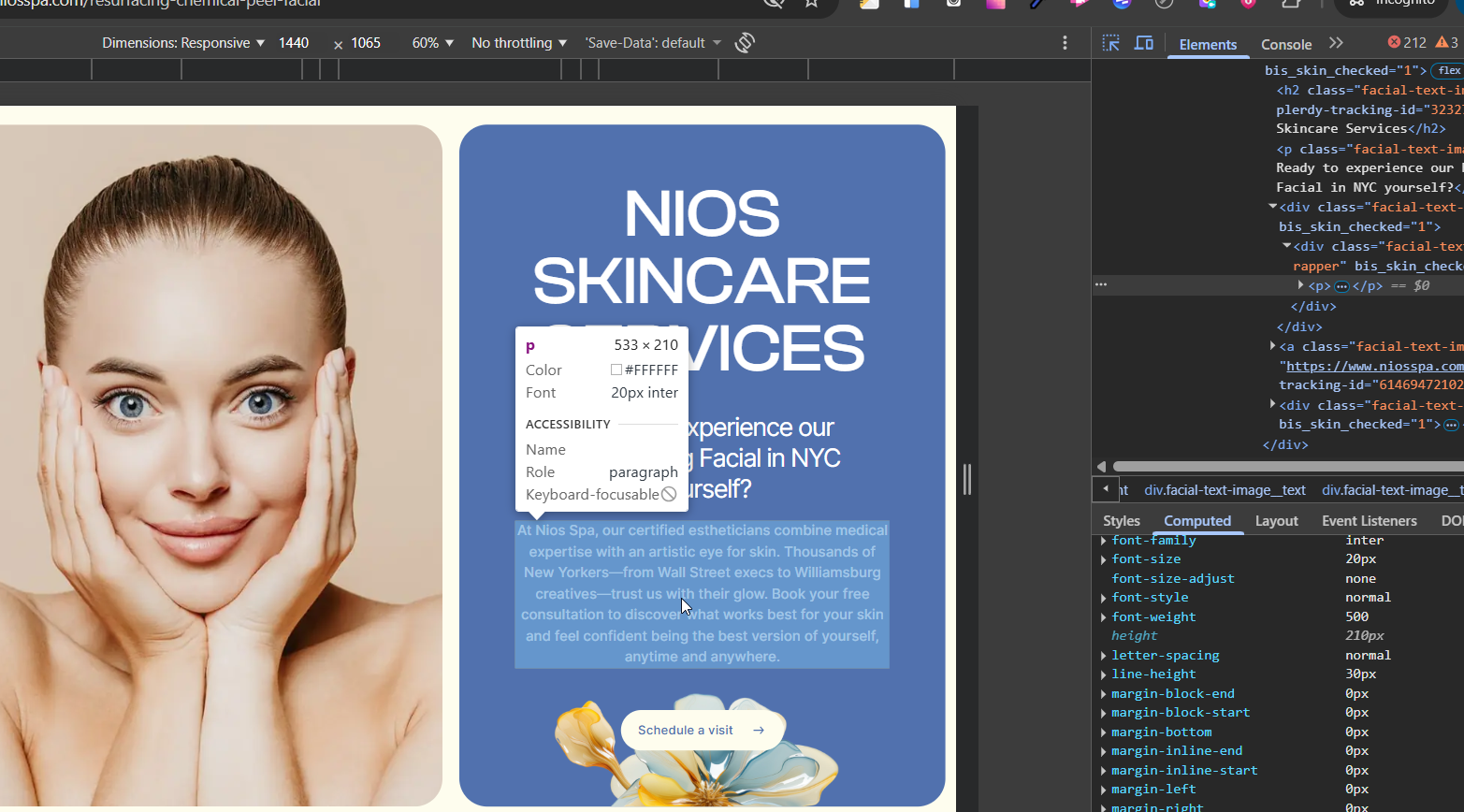
Task: Activate the inspect element picker icon
Action: click(1110, 43)
